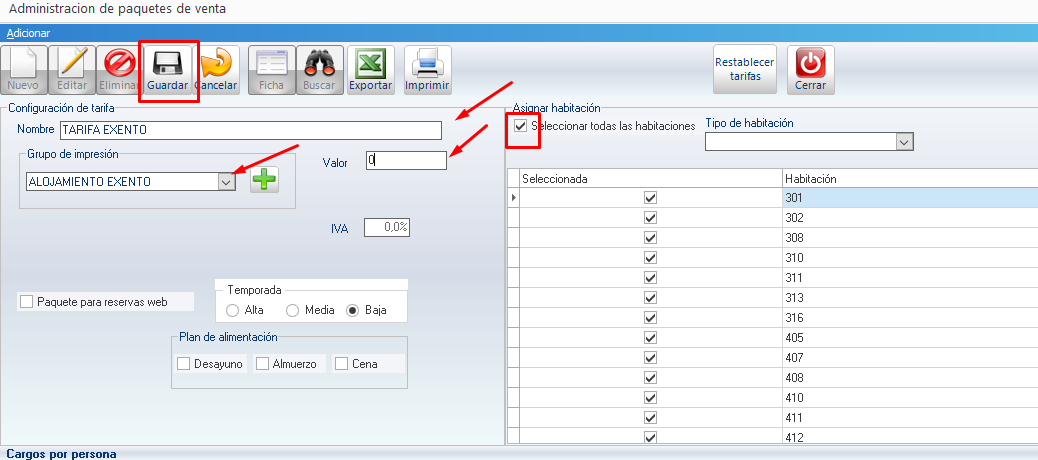Image resolution: width=1038 pixels, height=460 pixels.
Task: Click the Valor input field
Action: point(405,160)
